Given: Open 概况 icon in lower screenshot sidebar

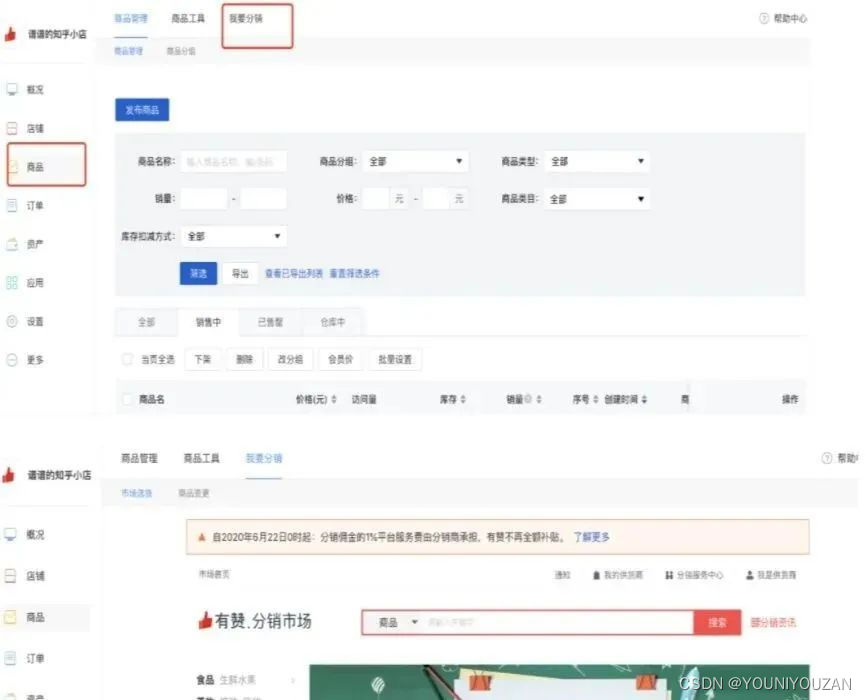Looking at the screenshot, I should point(10,534).
